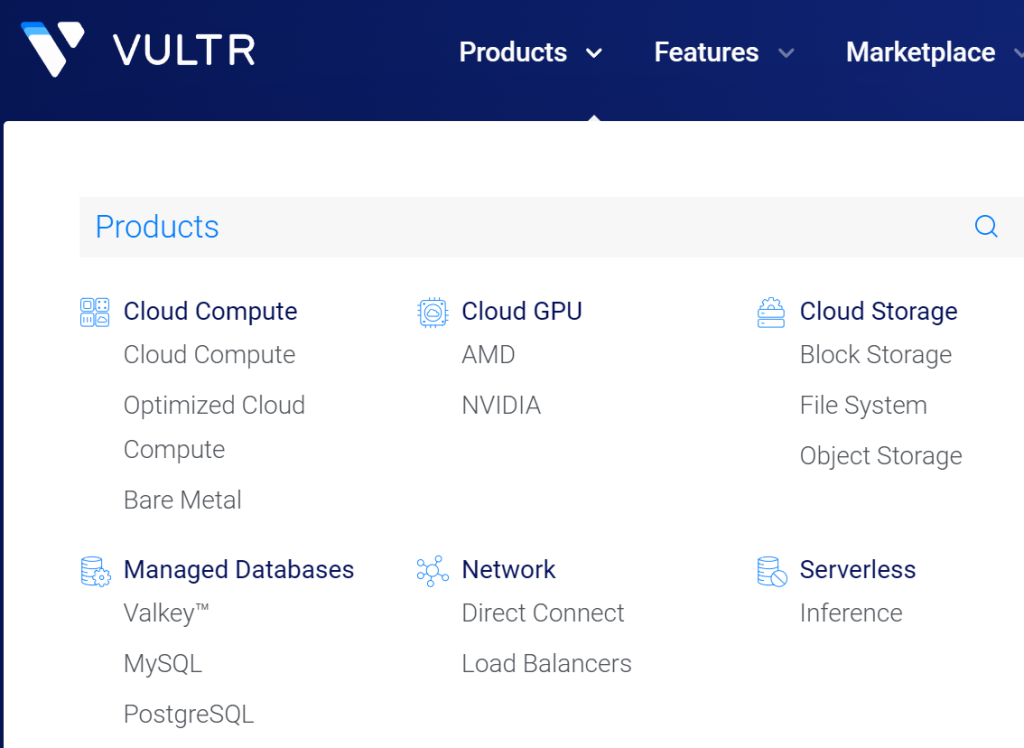This screenshot has height=748, width=1024.
Task: Open the Network heading link
Action: pos(509,570)
